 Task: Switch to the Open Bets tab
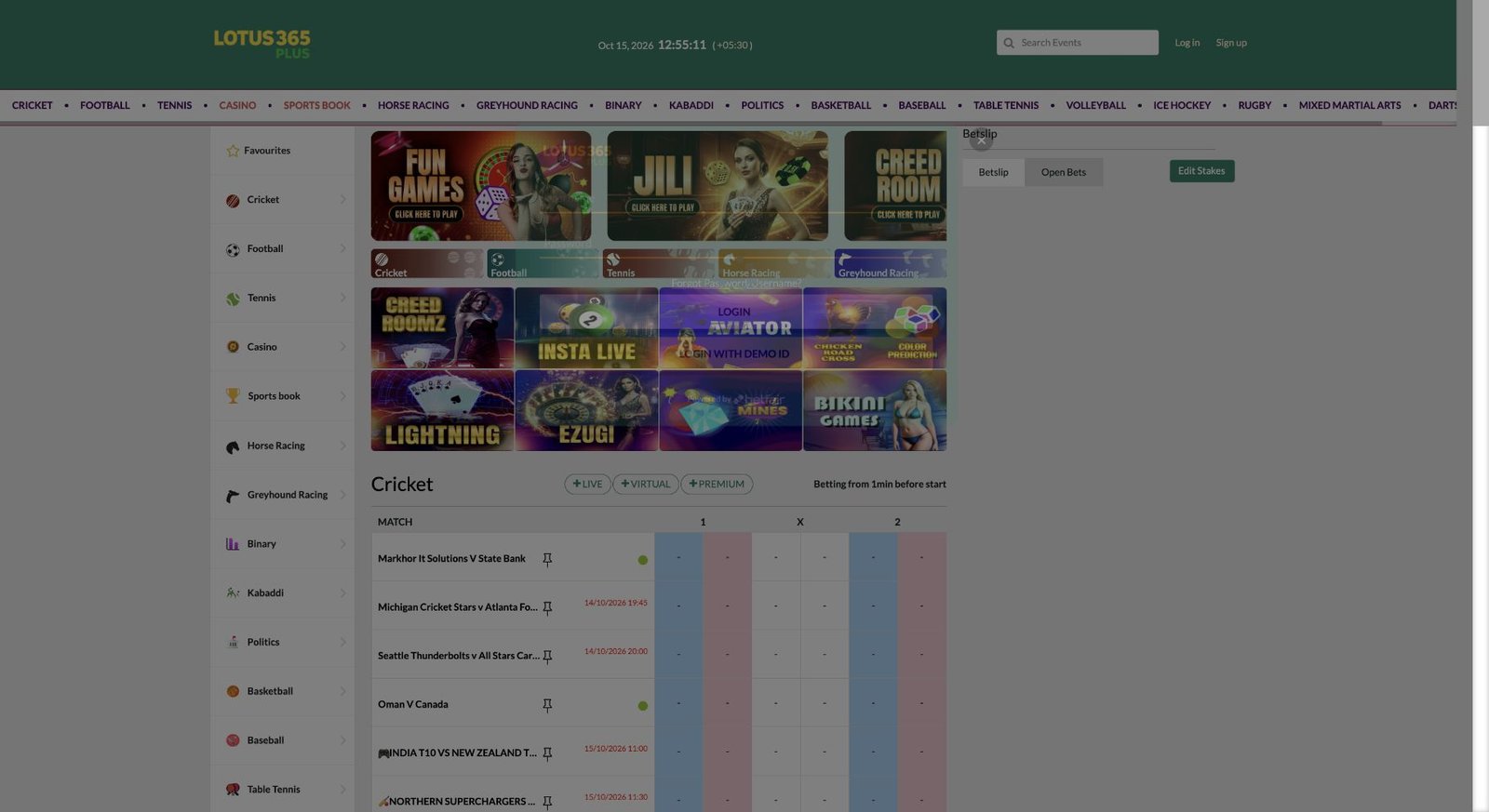(x=1064, y=173)
